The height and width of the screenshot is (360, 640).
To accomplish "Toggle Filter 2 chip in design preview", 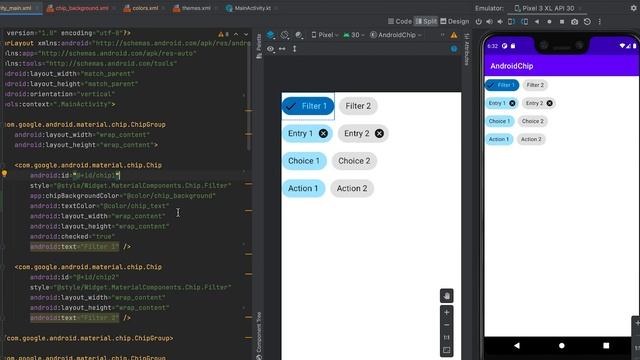I will pyautogui.click(x=358, y=106).
